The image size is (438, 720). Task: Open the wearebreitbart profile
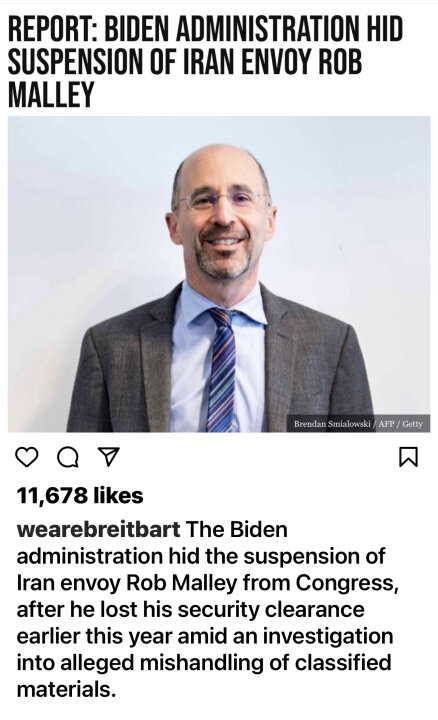pyautogui.click(x=98, y=529)
